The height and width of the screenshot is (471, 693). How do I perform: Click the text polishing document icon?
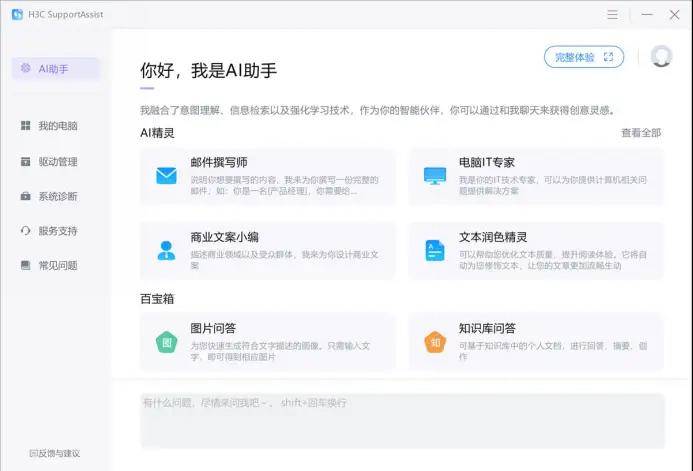(434, 250)
